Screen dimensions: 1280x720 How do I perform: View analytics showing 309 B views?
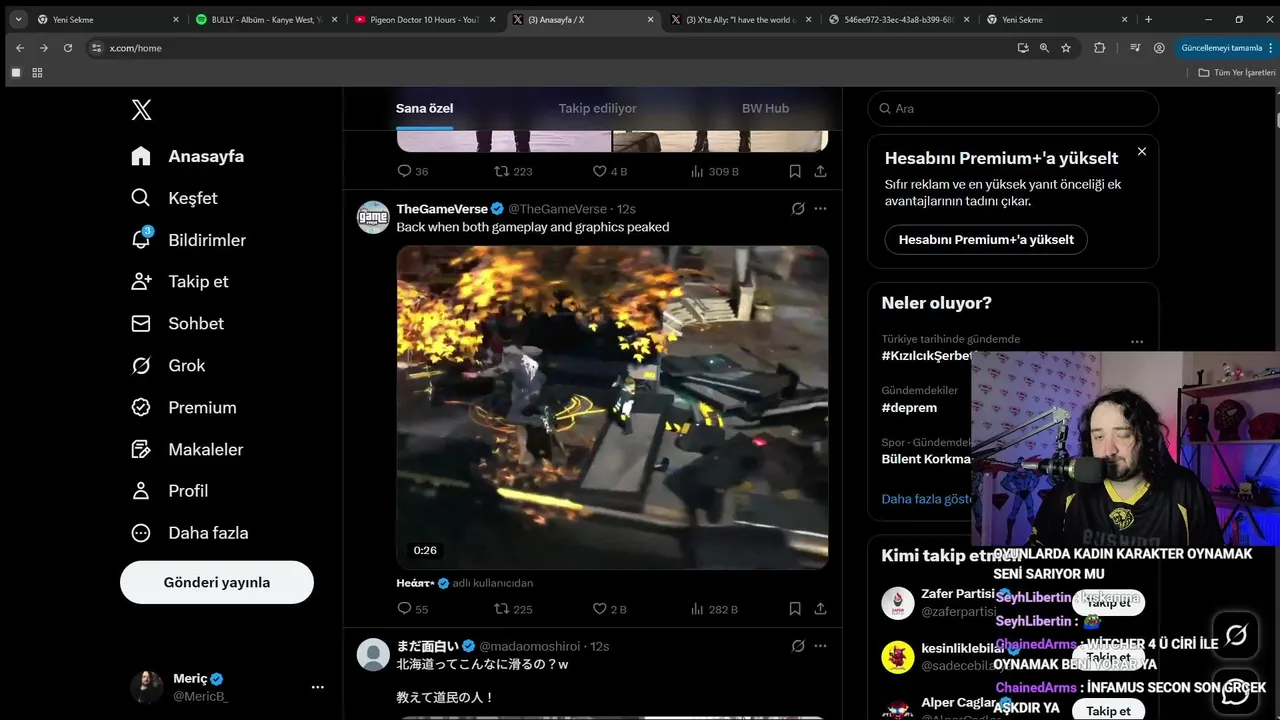714,171
